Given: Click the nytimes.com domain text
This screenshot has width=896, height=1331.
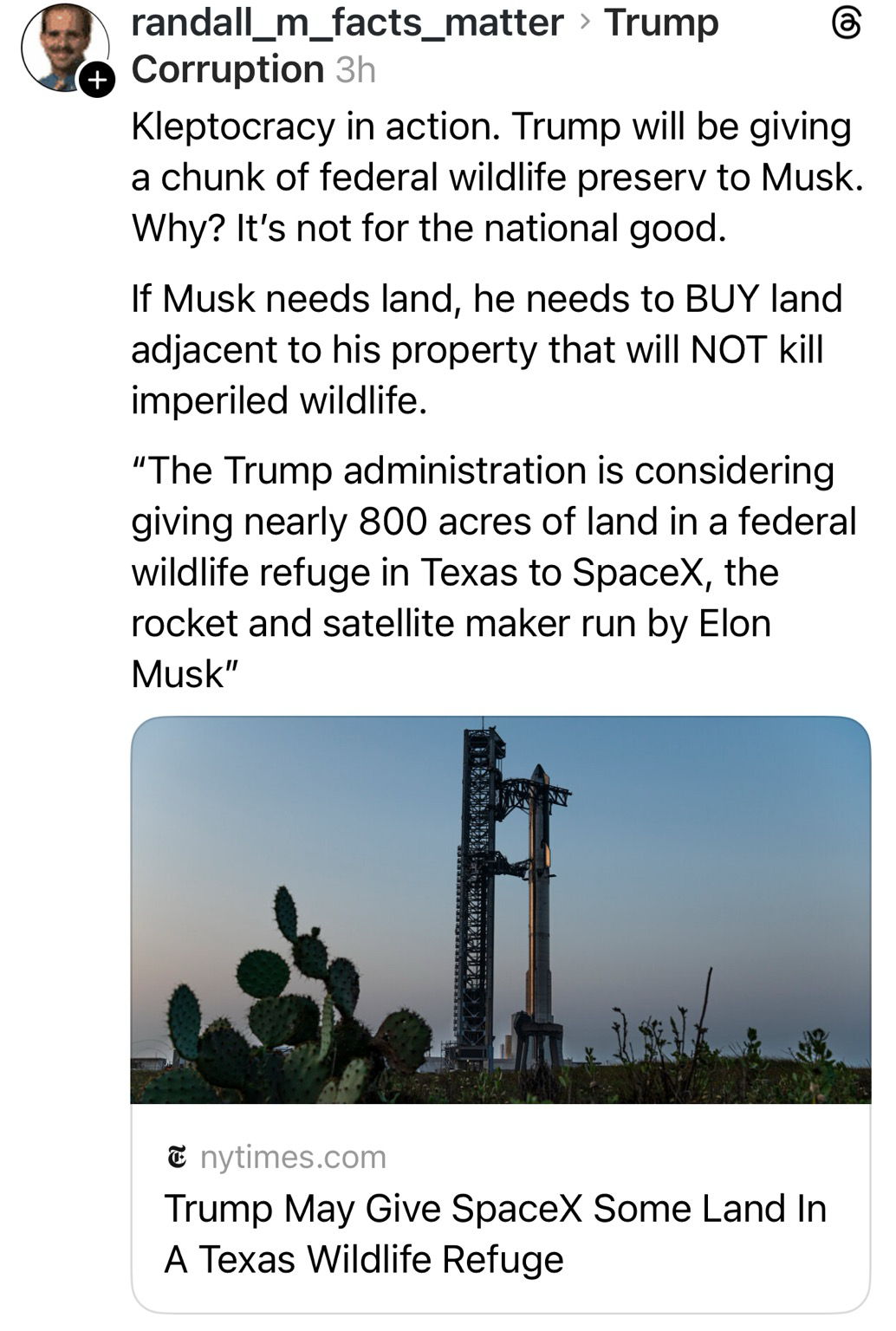Looking at the screenshot, I should [293, 1157].
